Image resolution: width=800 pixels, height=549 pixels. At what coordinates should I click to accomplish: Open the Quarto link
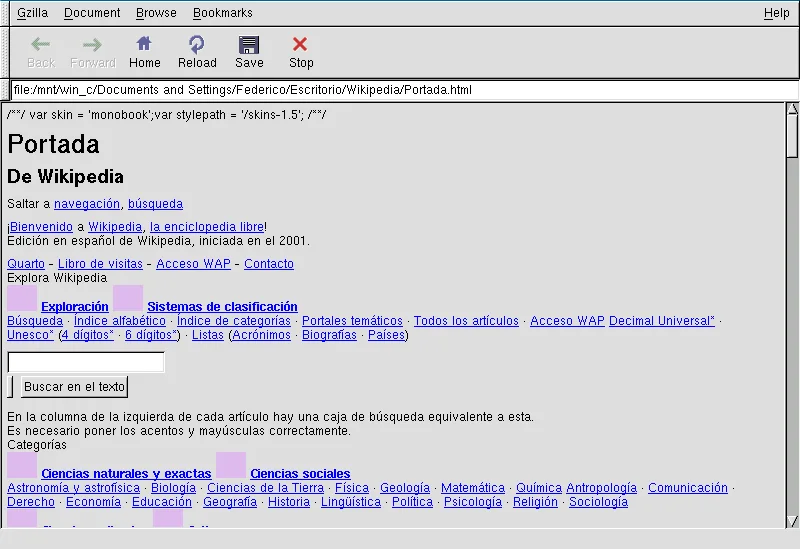tap(26, 264)
